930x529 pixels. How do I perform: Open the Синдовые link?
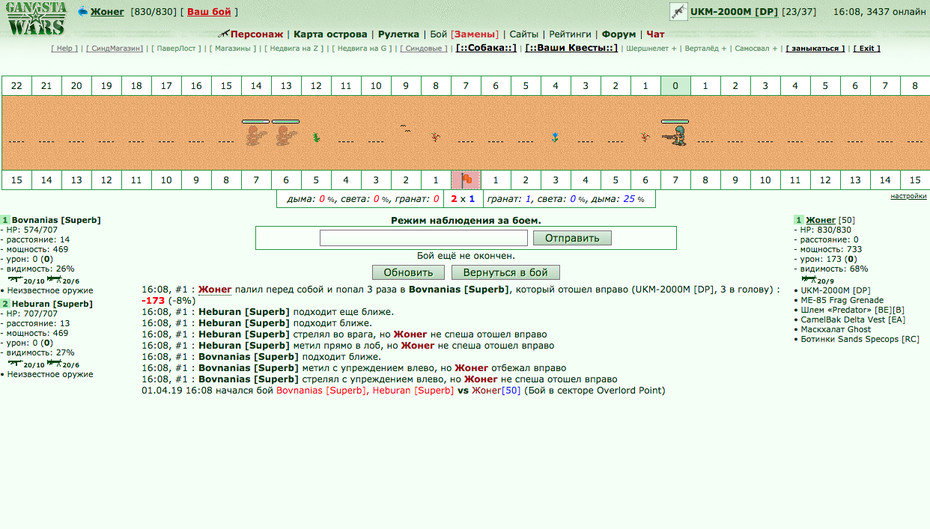tap(423, 48)
